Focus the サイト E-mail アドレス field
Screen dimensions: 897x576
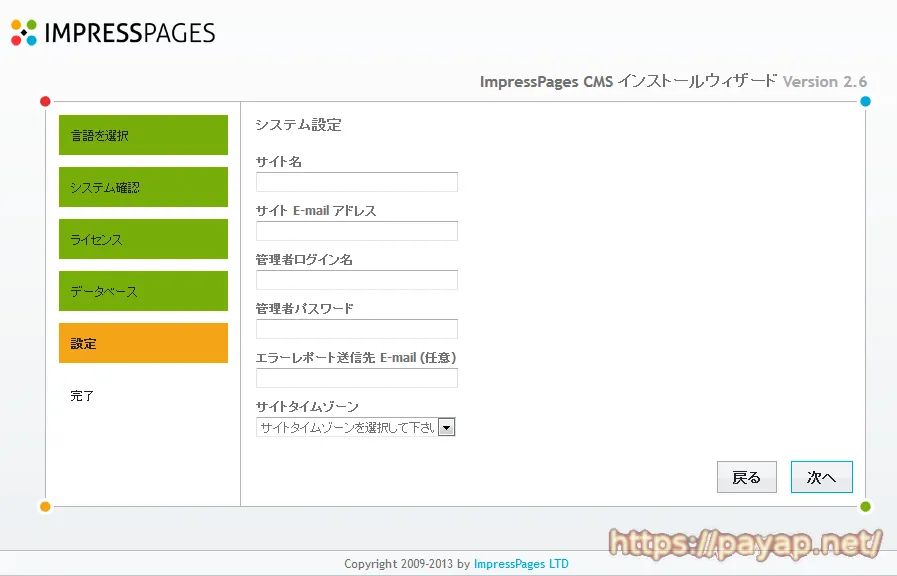click(x=355, y=230)
